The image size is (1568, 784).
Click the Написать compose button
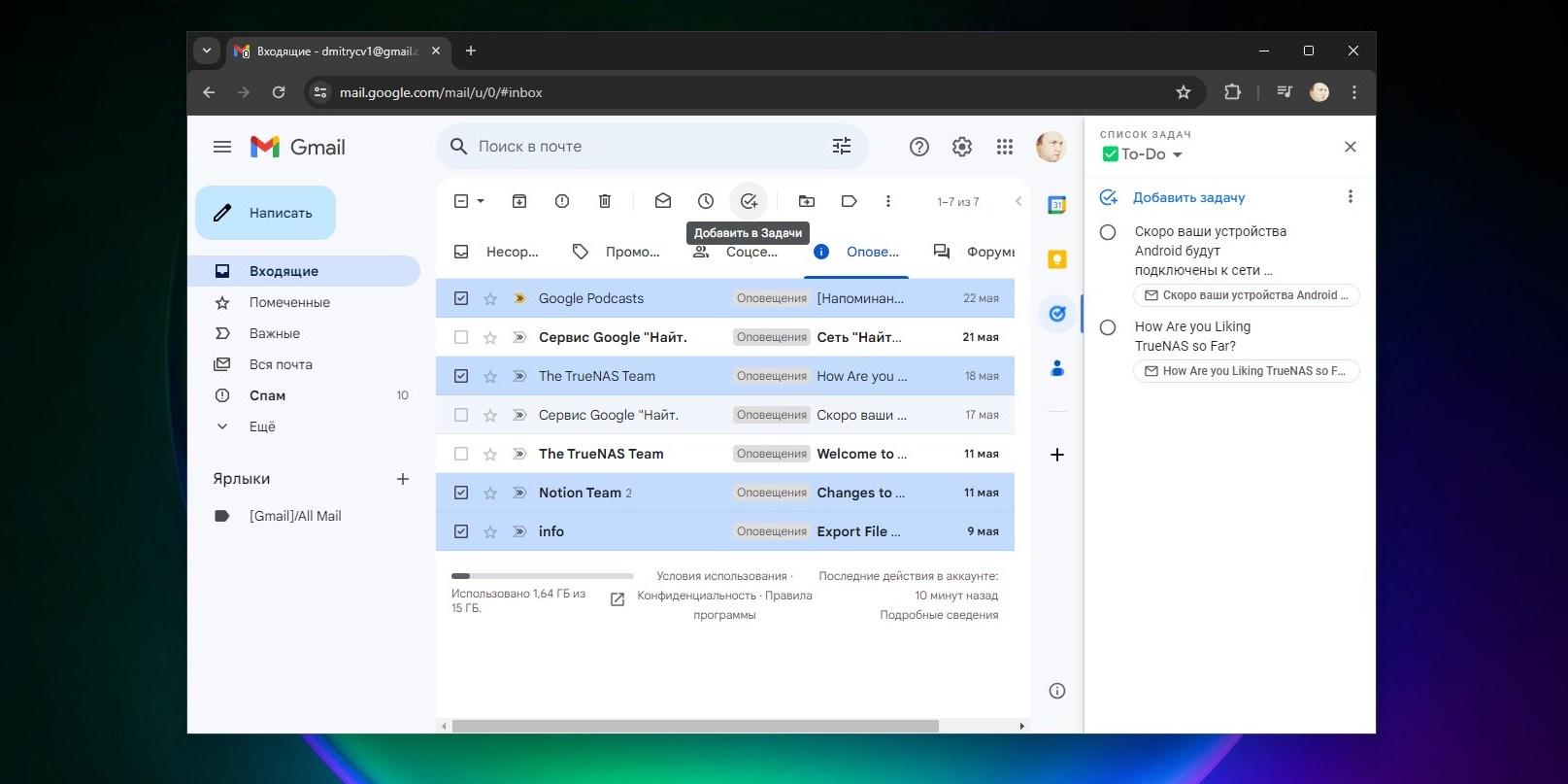tap(265, 213)
